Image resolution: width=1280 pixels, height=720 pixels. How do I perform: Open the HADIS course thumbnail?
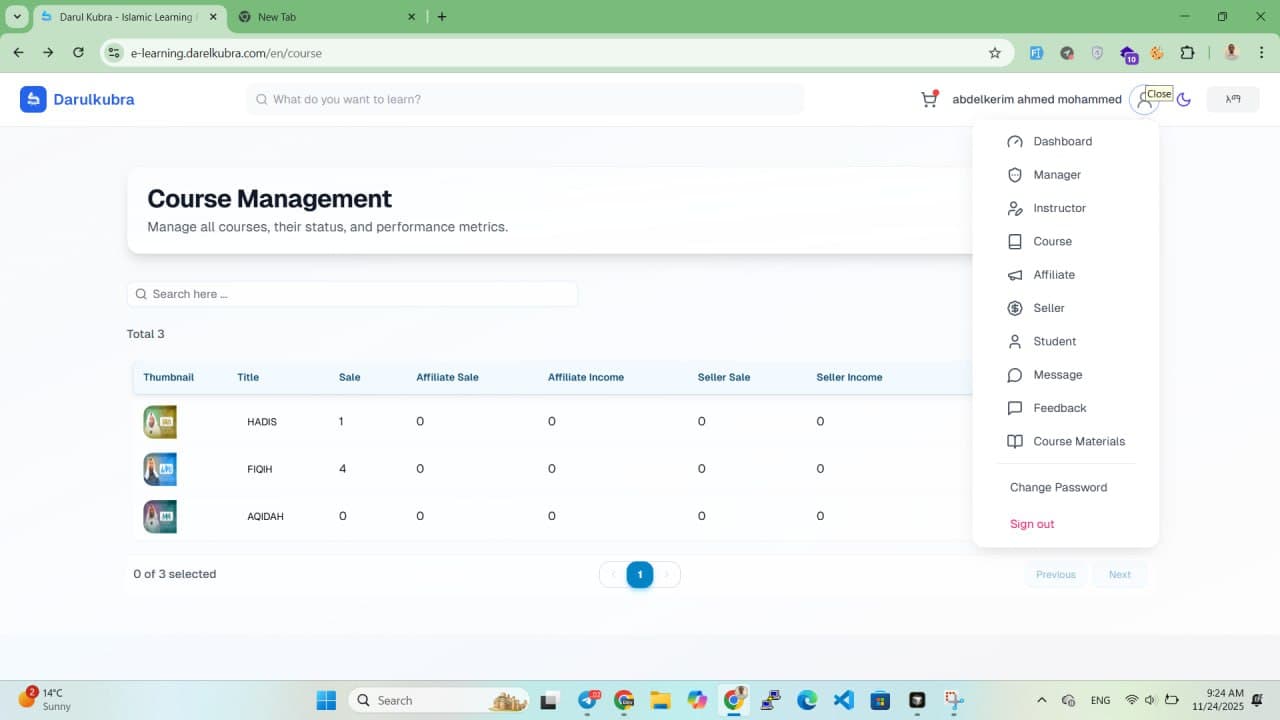coord(160,422)
